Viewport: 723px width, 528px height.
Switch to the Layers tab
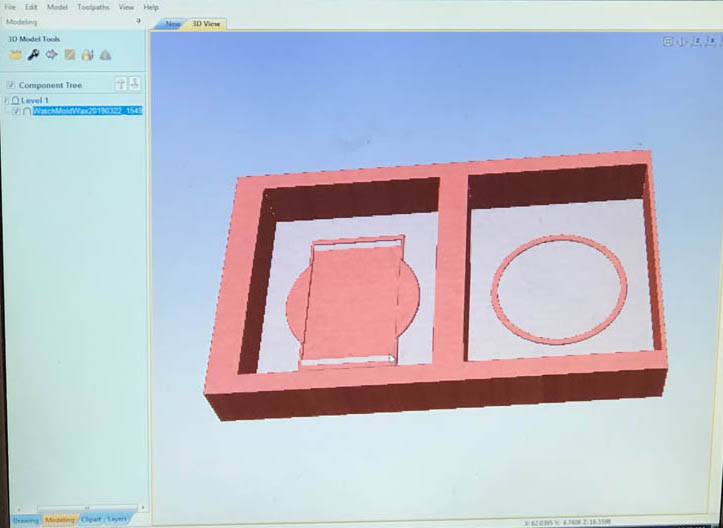[117, 519]
